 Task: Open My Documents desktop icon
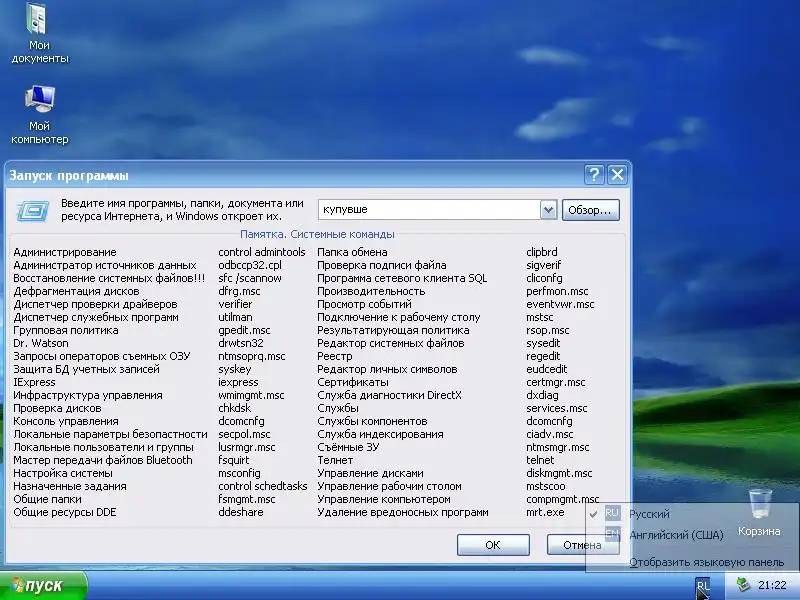point(39,33)
